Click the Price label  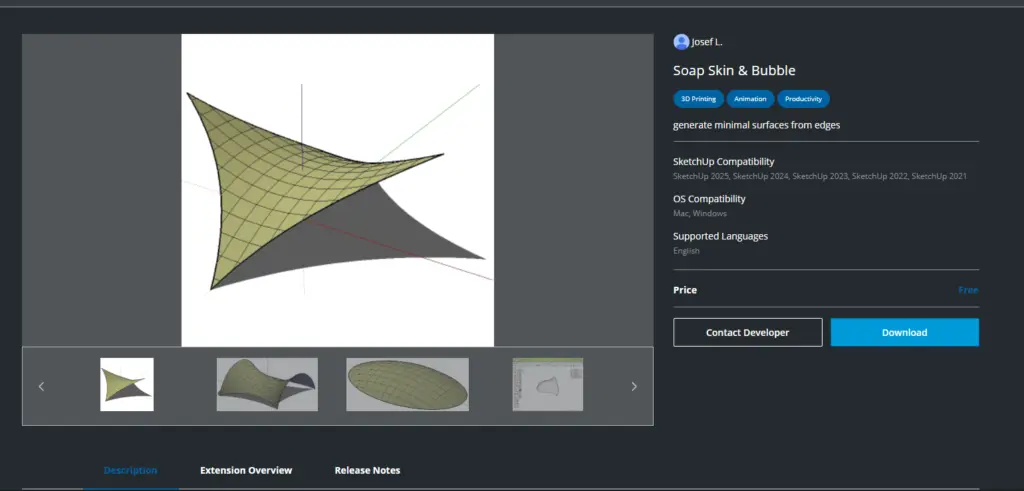tap(685, 290)
